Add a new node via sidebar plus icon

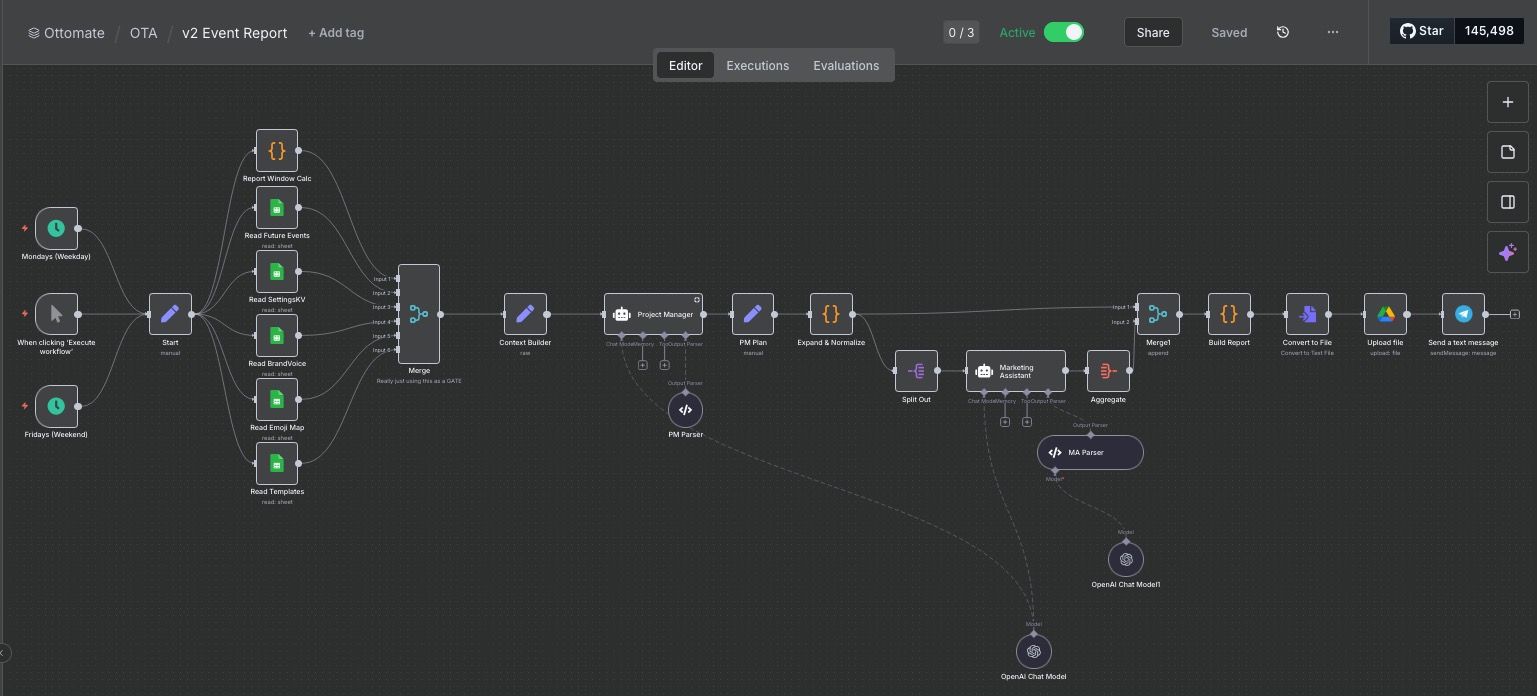tap(1507, 101)
